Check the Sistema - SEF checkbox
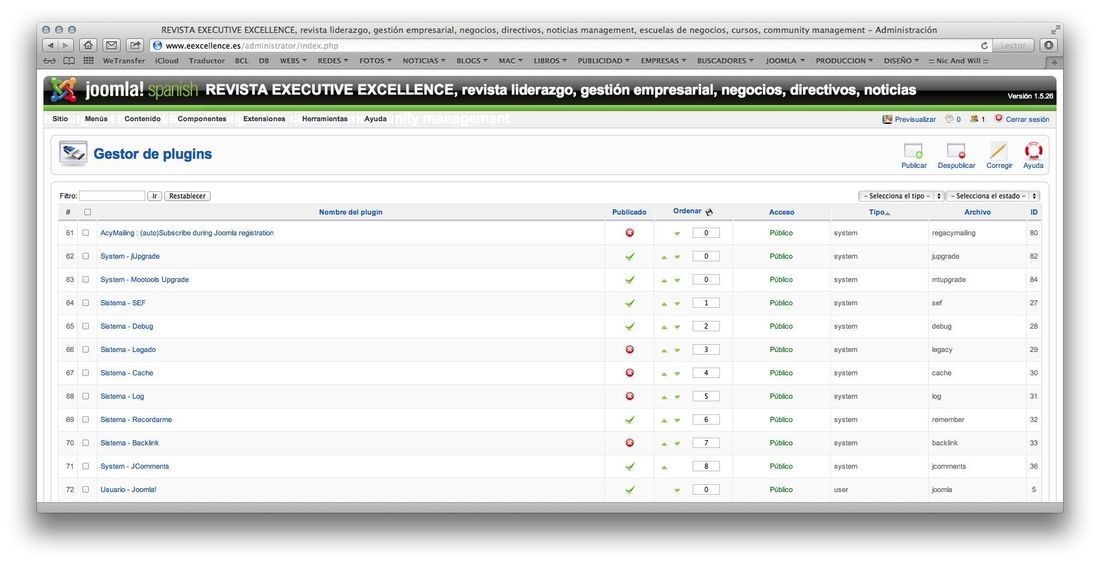The height and width of the screenshot is (564, 1100). 86,303
